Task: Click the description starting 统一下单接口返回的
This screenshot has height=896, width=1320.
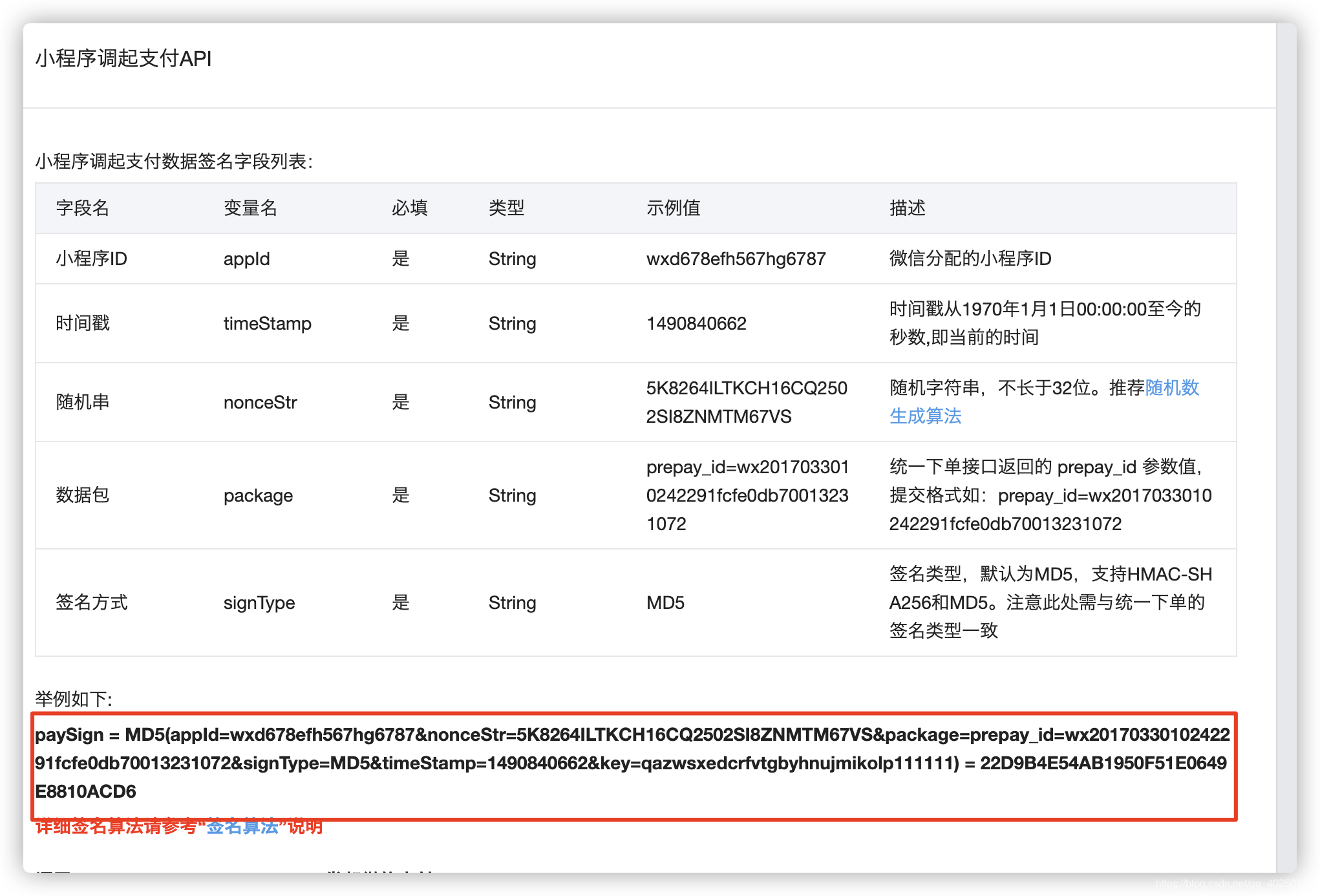Action: click(x=1050, y=495)
